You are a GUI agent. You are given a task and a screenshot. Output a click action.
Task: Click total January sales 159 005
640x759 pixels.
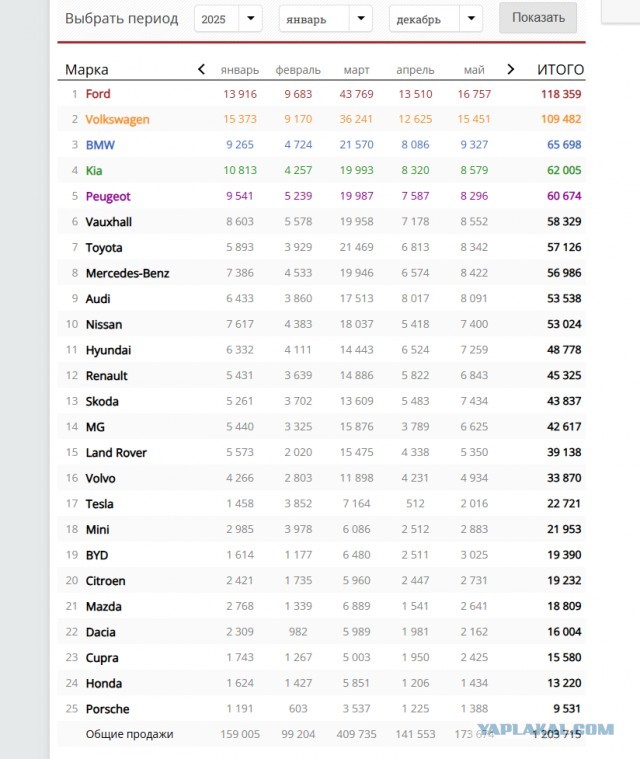click(240, 735)
